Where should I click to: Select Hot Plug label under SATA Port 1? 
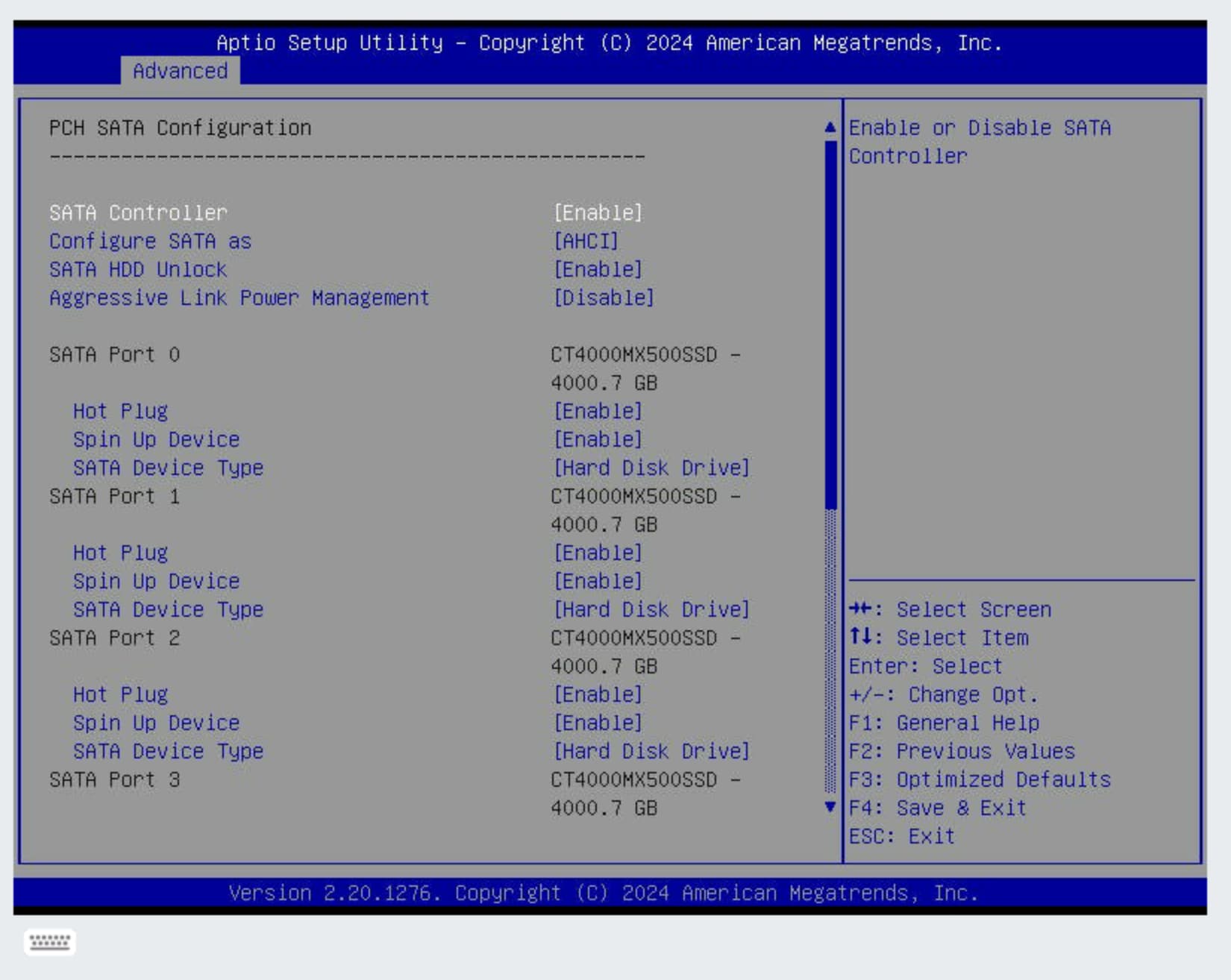point(120,553)
